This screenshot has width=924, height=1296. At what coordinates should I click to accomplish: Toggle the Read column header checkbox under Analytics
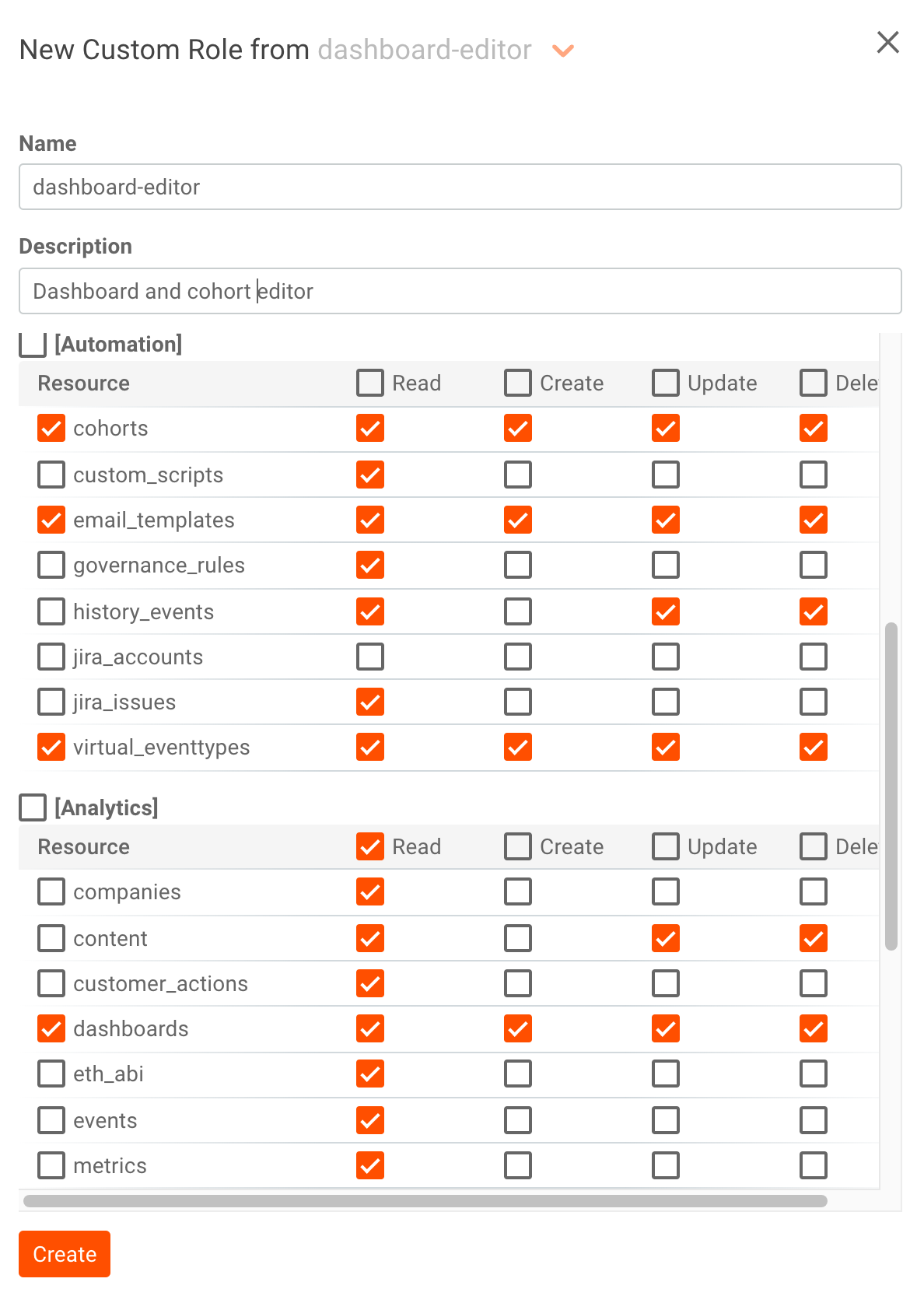[370, 846]
